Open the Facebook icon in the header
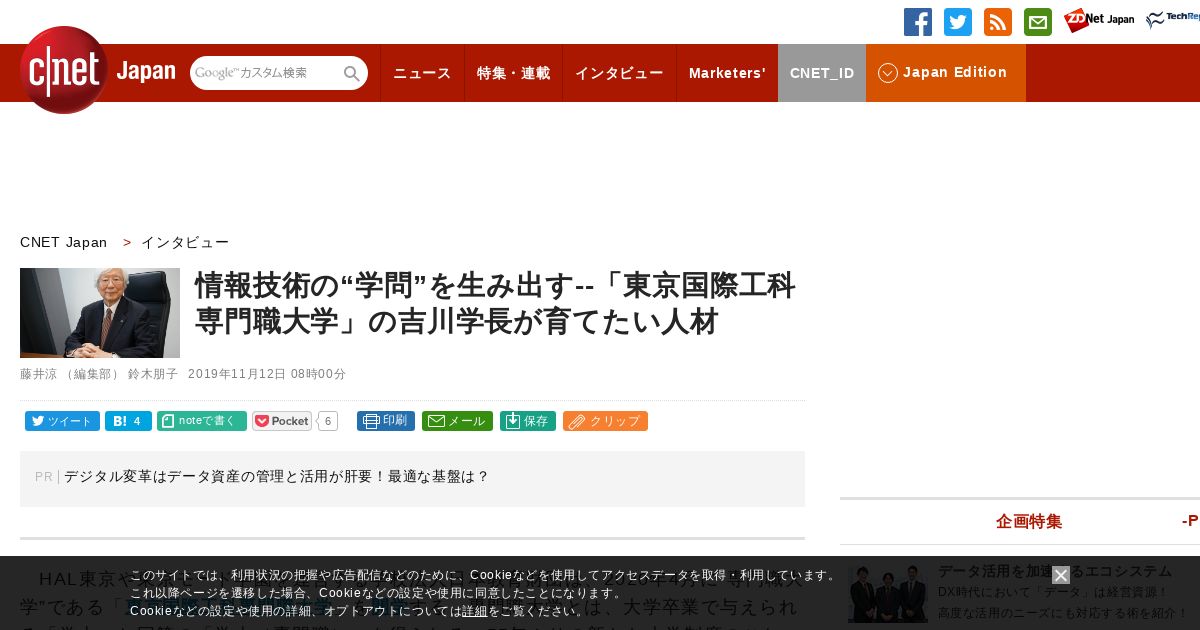1200x630 pixels. 918,22
